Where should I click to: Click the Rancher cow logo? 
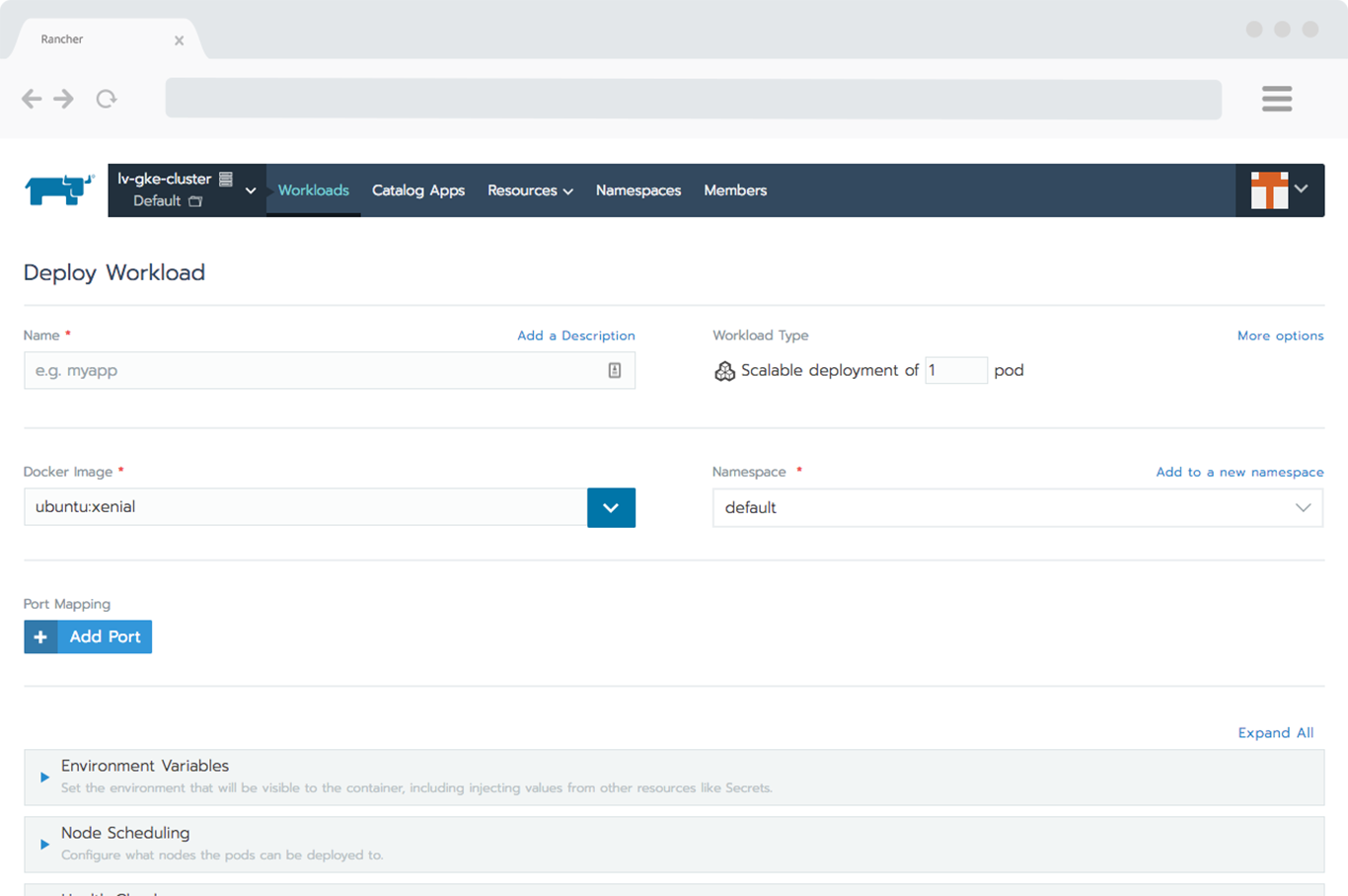pos(59,189)
